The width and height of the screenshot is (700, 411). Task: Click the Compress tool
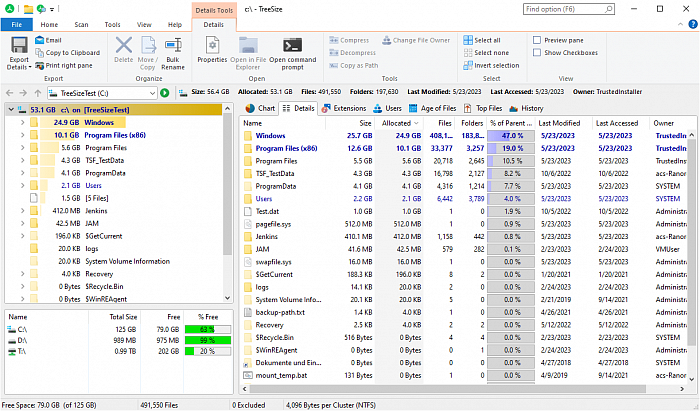point(349,40)
